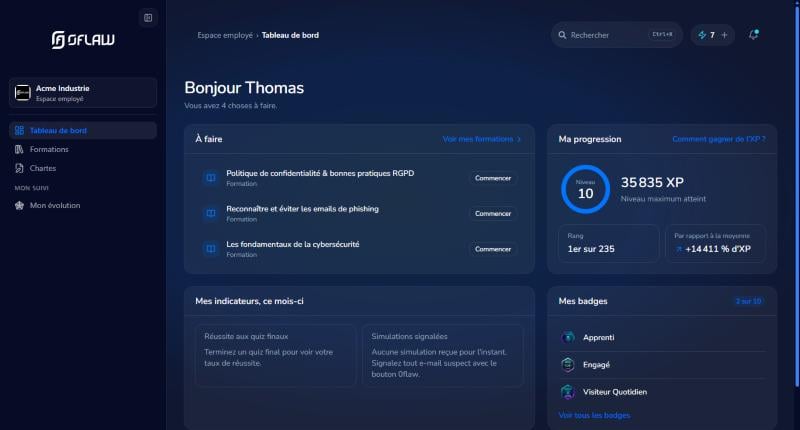This screenshot has height=430, width=800.
Task: Click the Engagé badge icon
Action: [568, 365]
